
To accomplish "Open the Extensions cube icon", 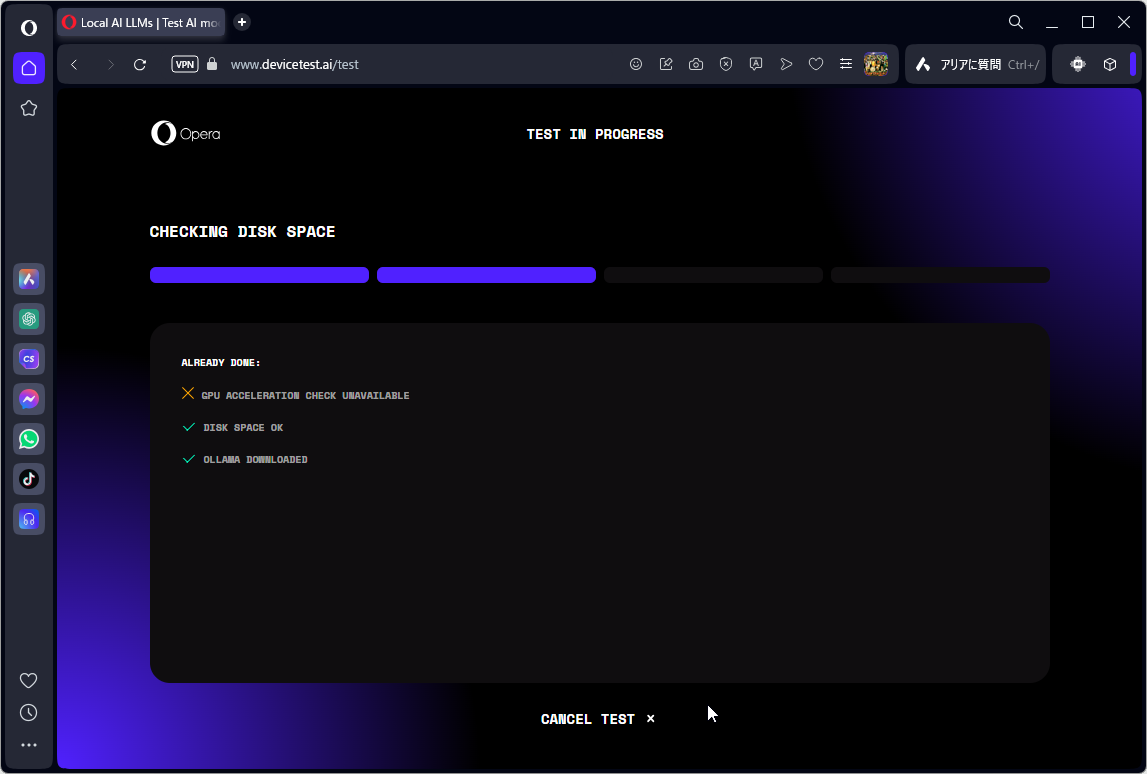I will 1110,64.
